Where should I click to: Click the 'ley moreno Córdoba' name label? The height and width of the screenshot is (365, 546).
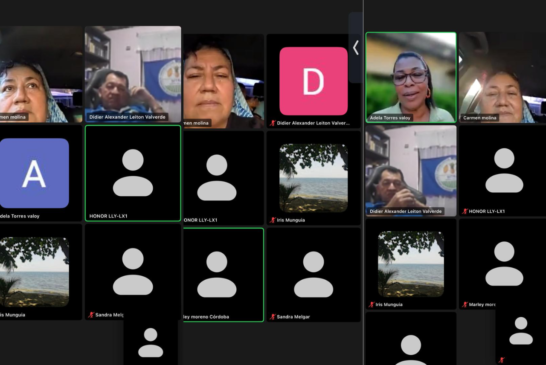[206, 317]
